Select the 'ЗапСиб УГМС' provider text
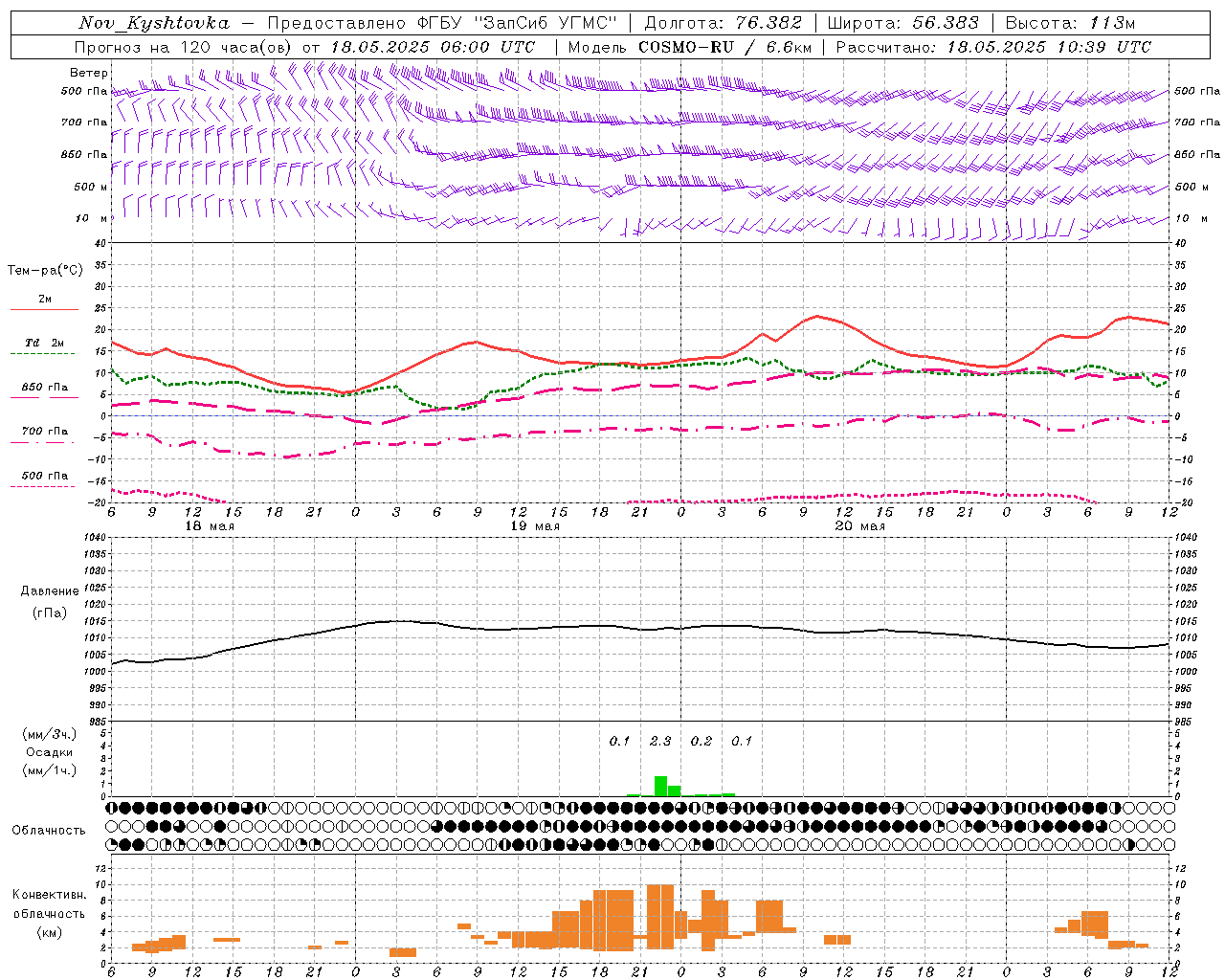1225x980 pixels. pos(546,23)
